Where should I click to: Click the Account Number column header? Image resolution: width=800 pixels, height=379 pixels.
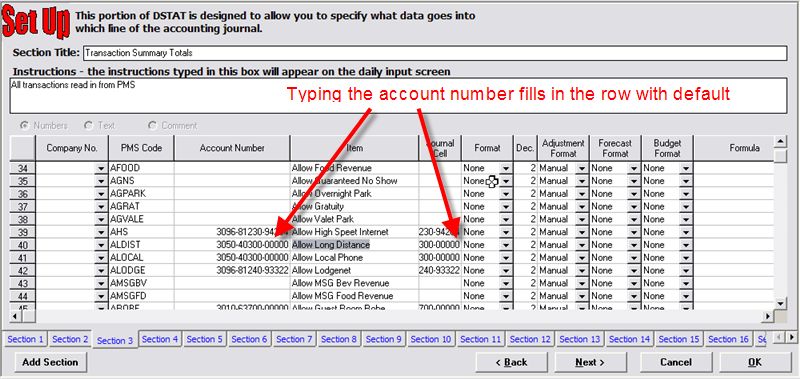click(x=232, y=148)
